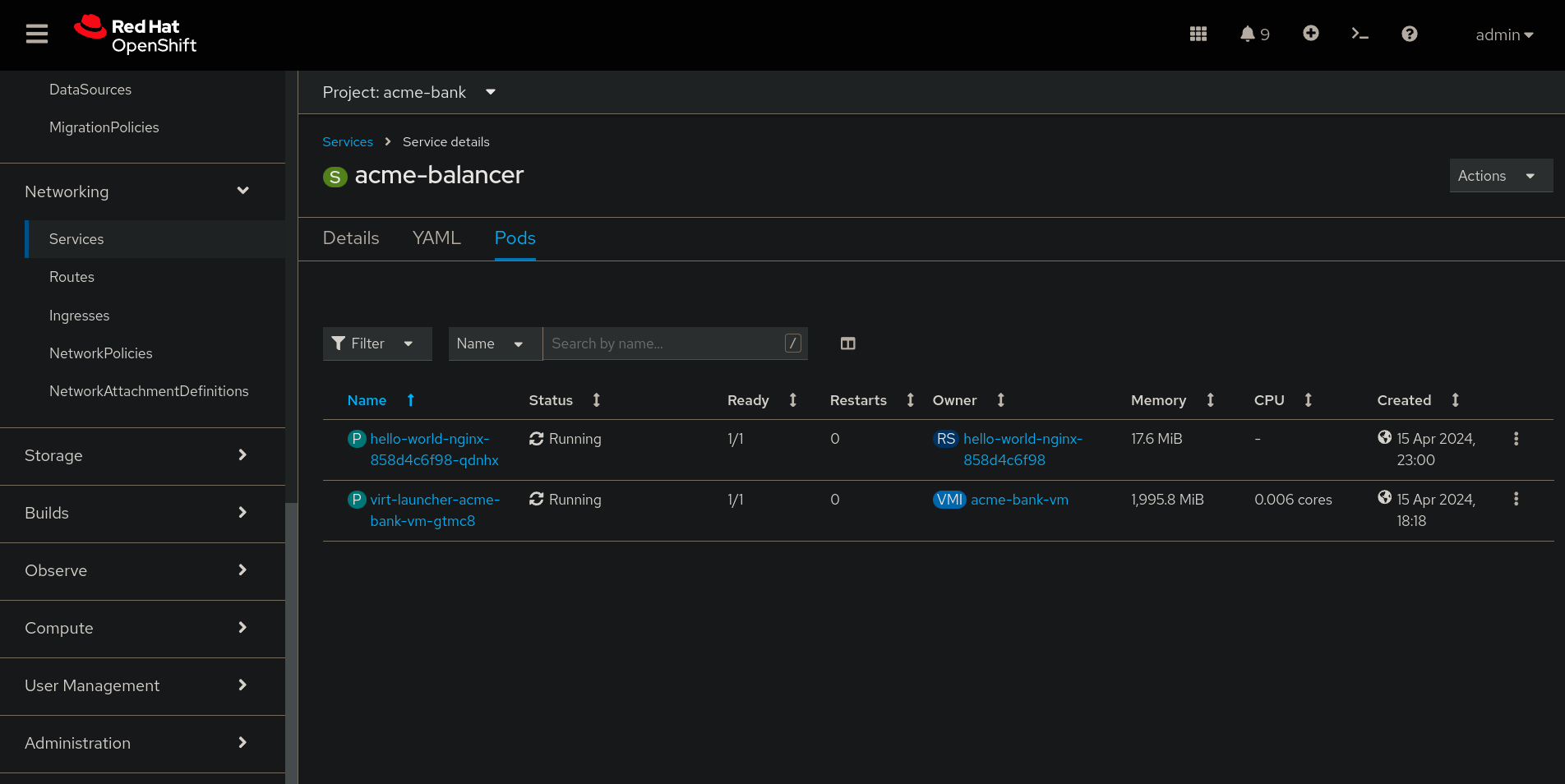Click the Search by name field
Image resolution: width=1565 pixels, height=784 pixels.
point(664,344)
